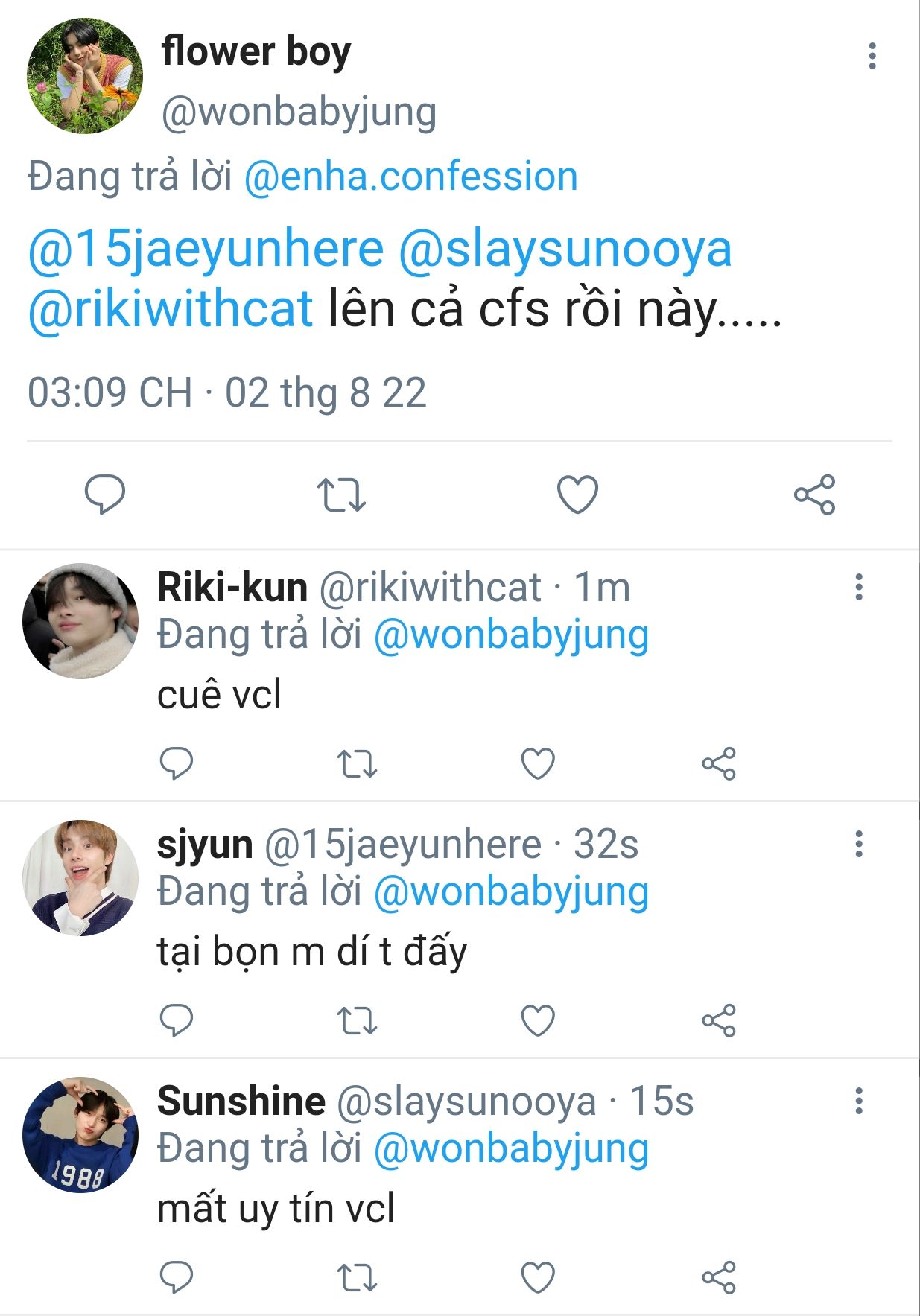920x1316 pixels.
Task: Open more options menu on Riki-kun's reply
Action: [x=859, y=587]
